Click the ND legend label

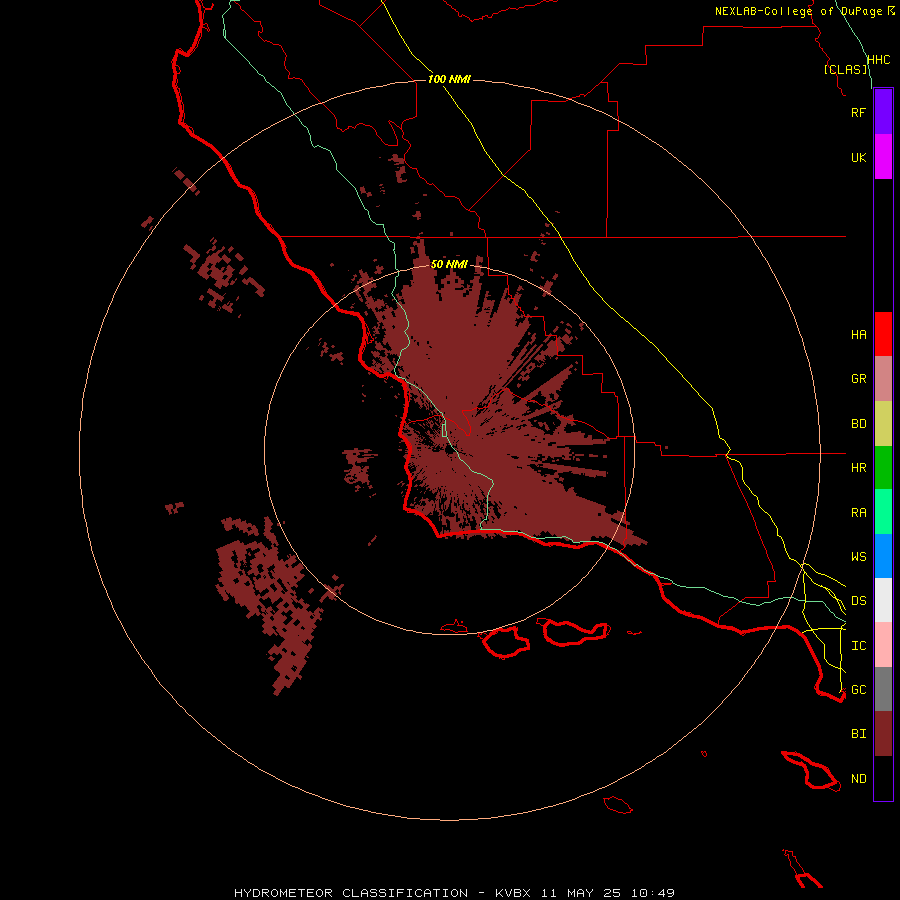(858, 779)
